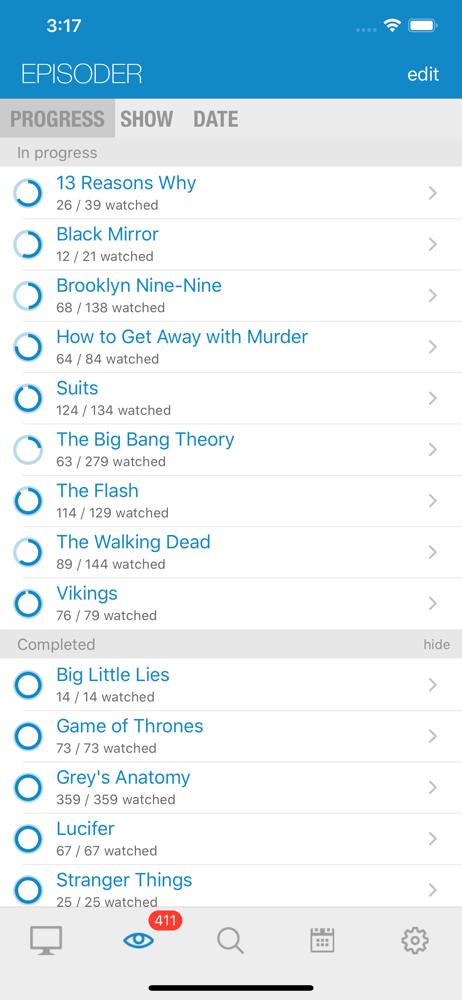The image size is (462, 1000).
Task: Tap the progress ring for Suits
Action: (x=28, y=398)
